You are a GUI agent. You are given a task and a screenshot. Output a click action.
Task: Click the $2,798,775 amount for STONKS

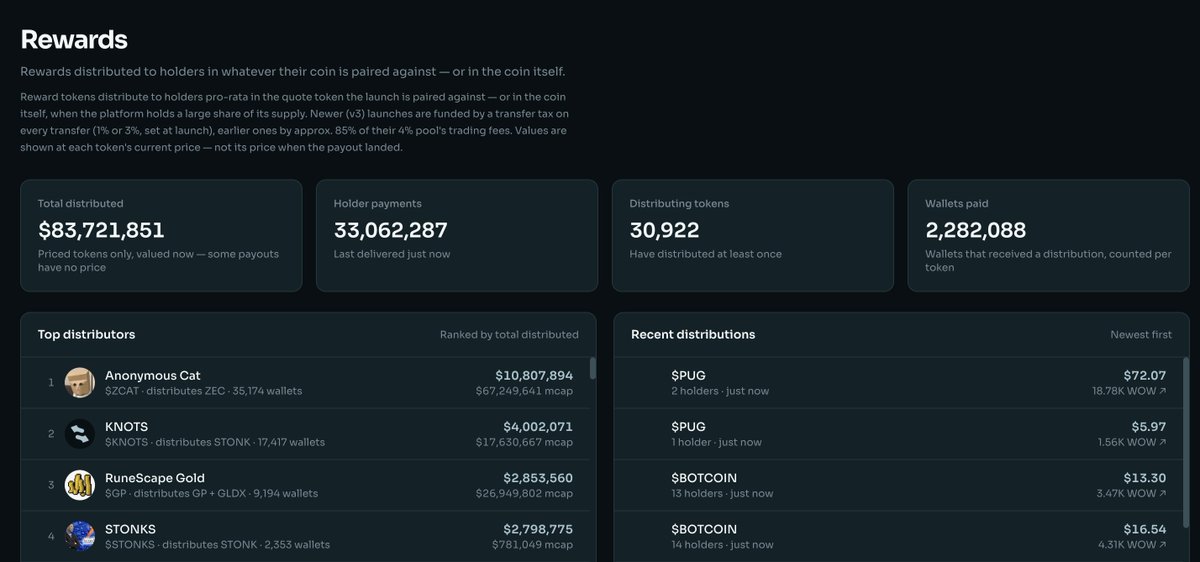pyautogui.click(x=538, y=528)
